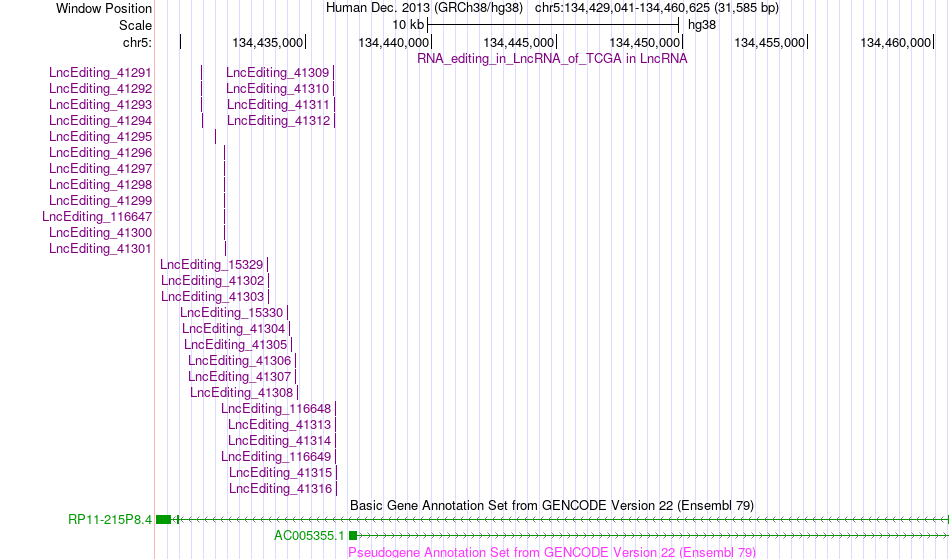Click the LncEditing_41311 label

coord(279,105)
